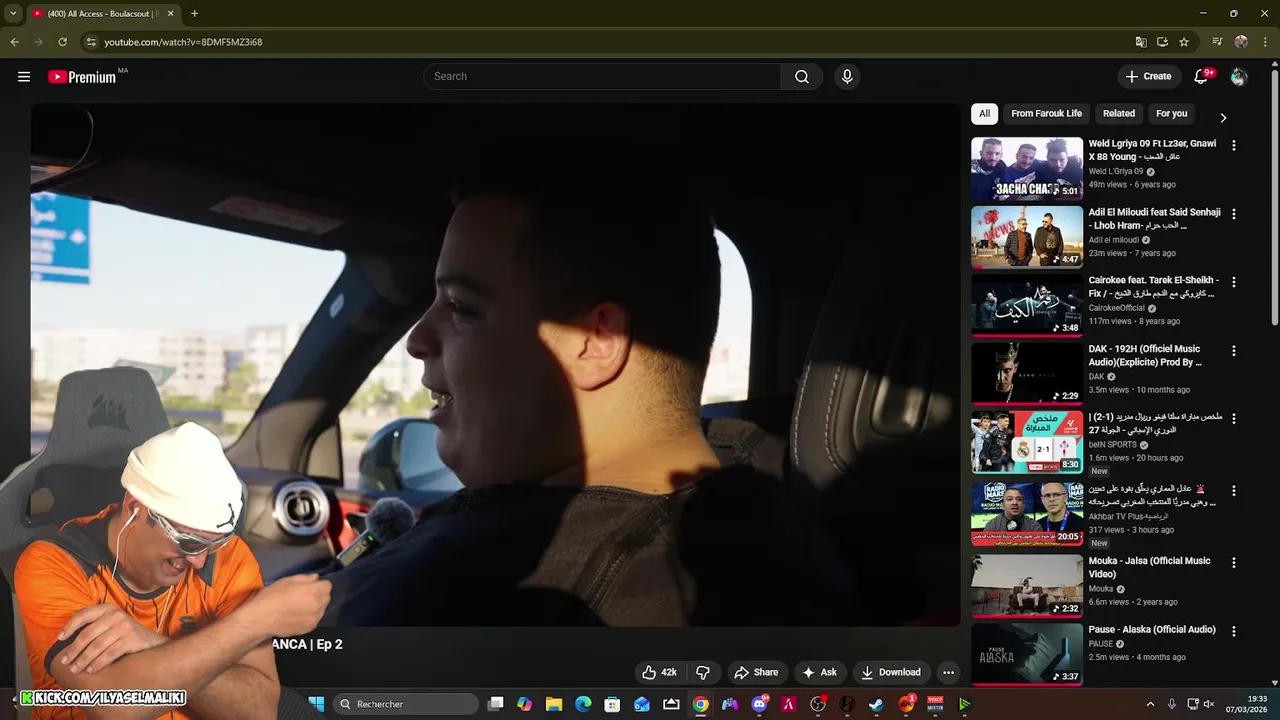Open Discord from the taskbar

tap(759, 704)
